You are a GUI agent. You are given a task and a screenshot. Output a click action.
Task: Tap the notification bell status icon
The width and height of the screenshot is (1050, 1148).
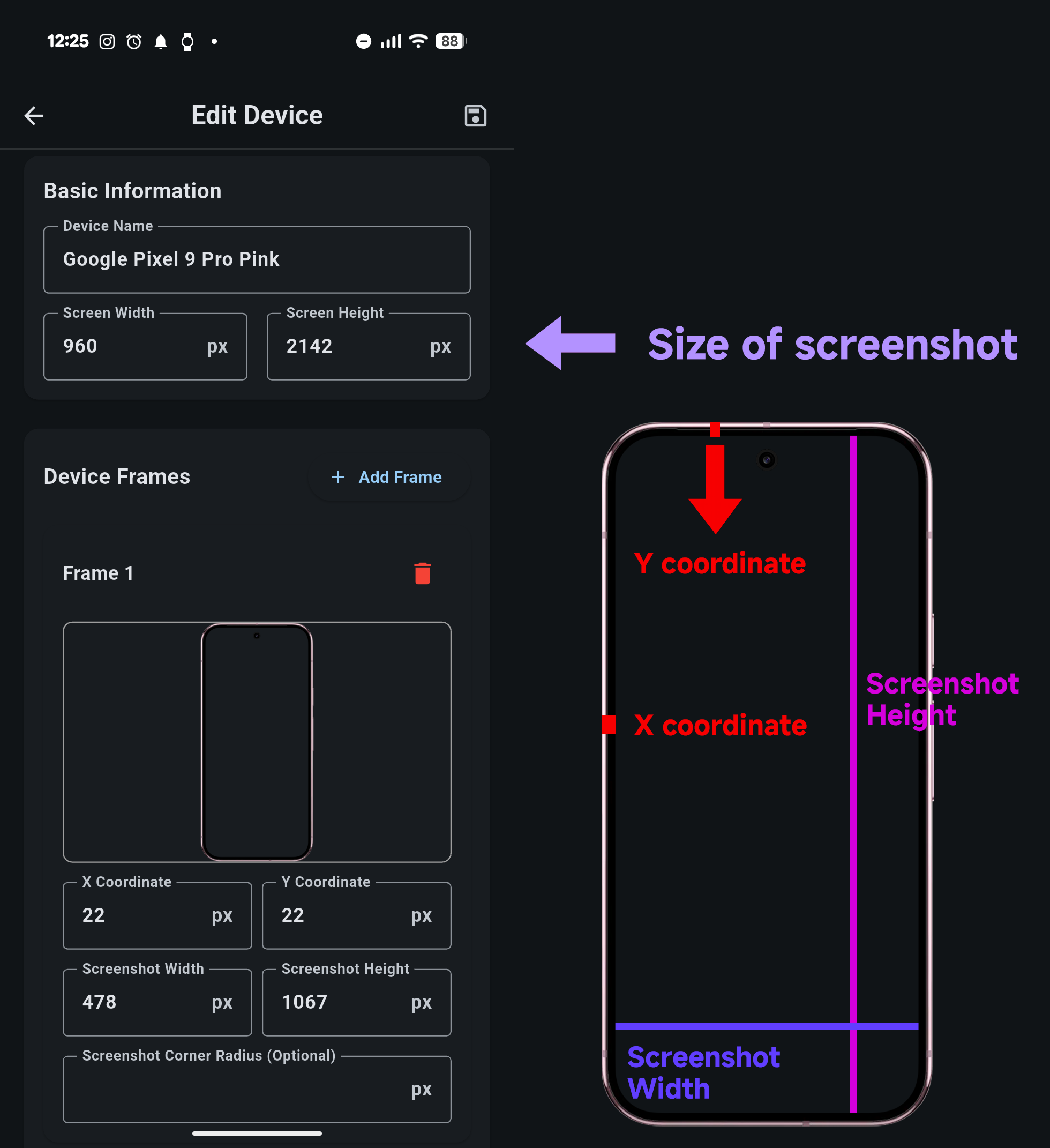click(160, 41)
